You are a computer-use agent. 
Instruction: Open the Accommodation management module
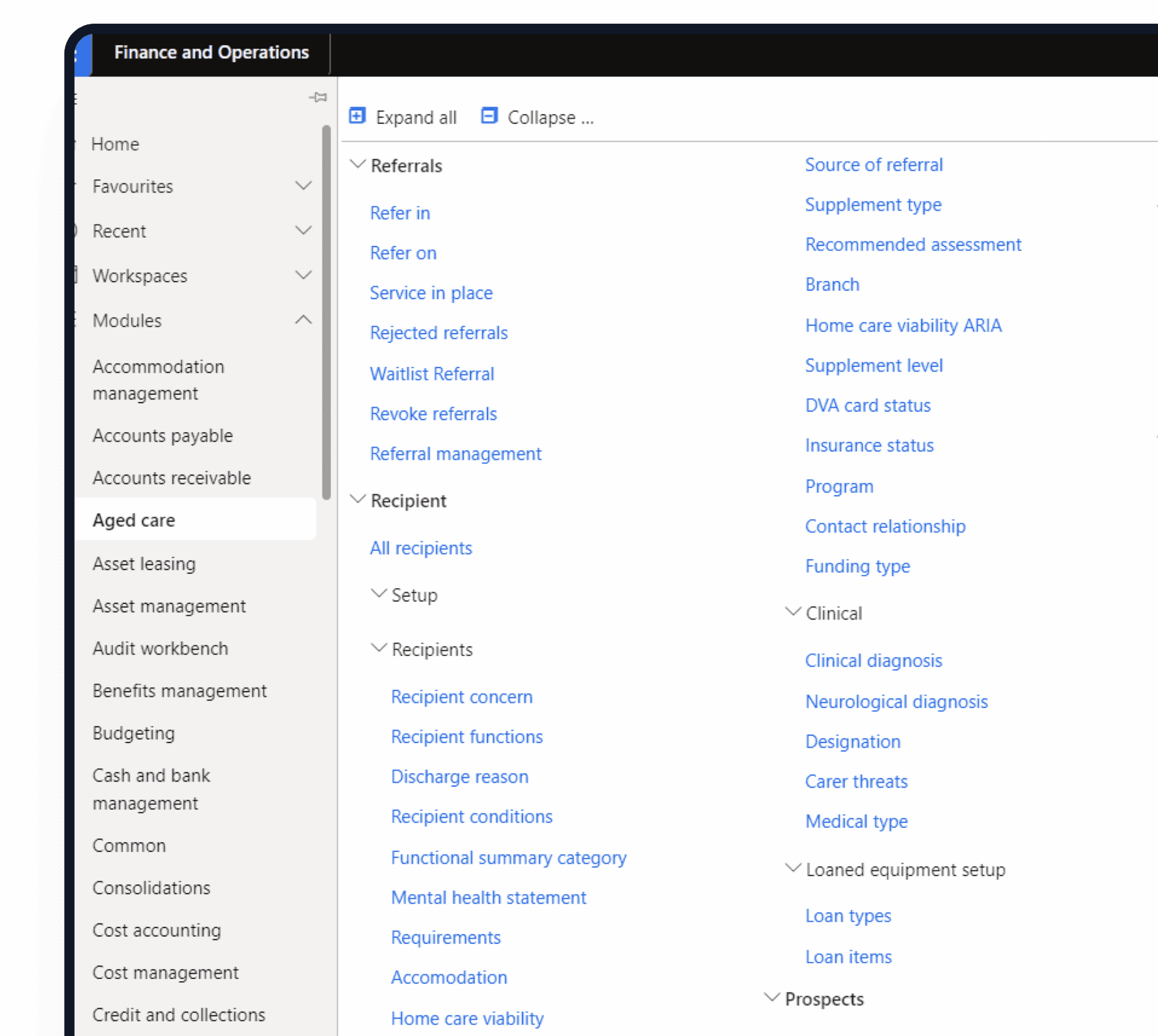(158, 380)
